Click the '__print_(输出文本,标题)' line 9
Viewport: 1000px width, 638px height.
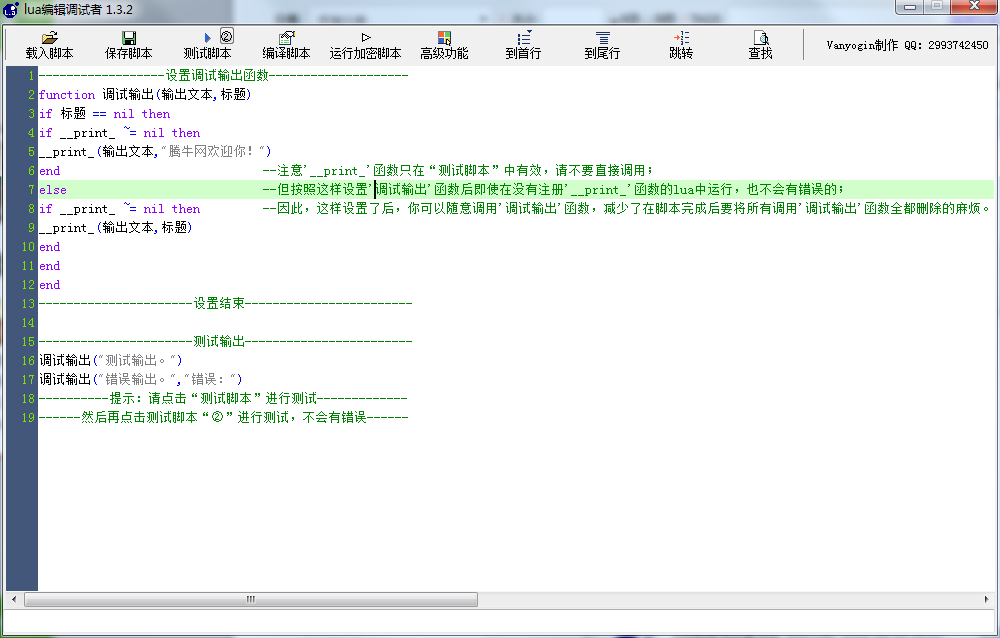(115, 228)
